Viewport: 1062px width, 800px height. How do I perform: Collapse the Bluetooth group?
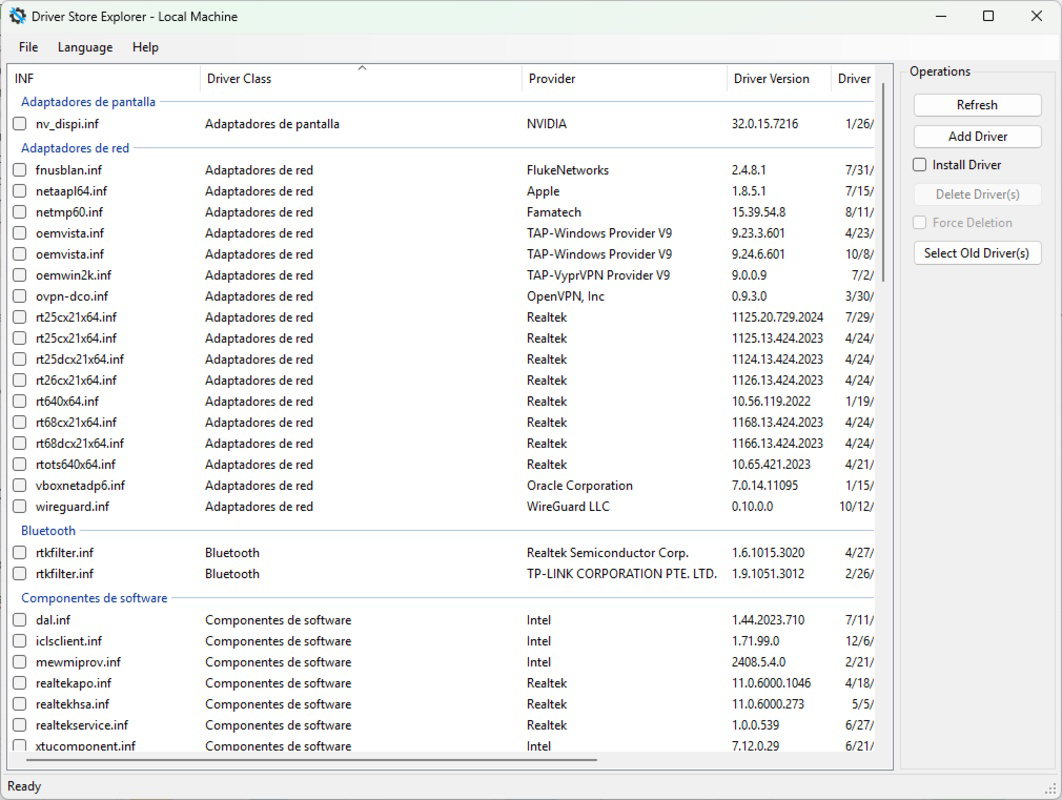coord(47,530)
